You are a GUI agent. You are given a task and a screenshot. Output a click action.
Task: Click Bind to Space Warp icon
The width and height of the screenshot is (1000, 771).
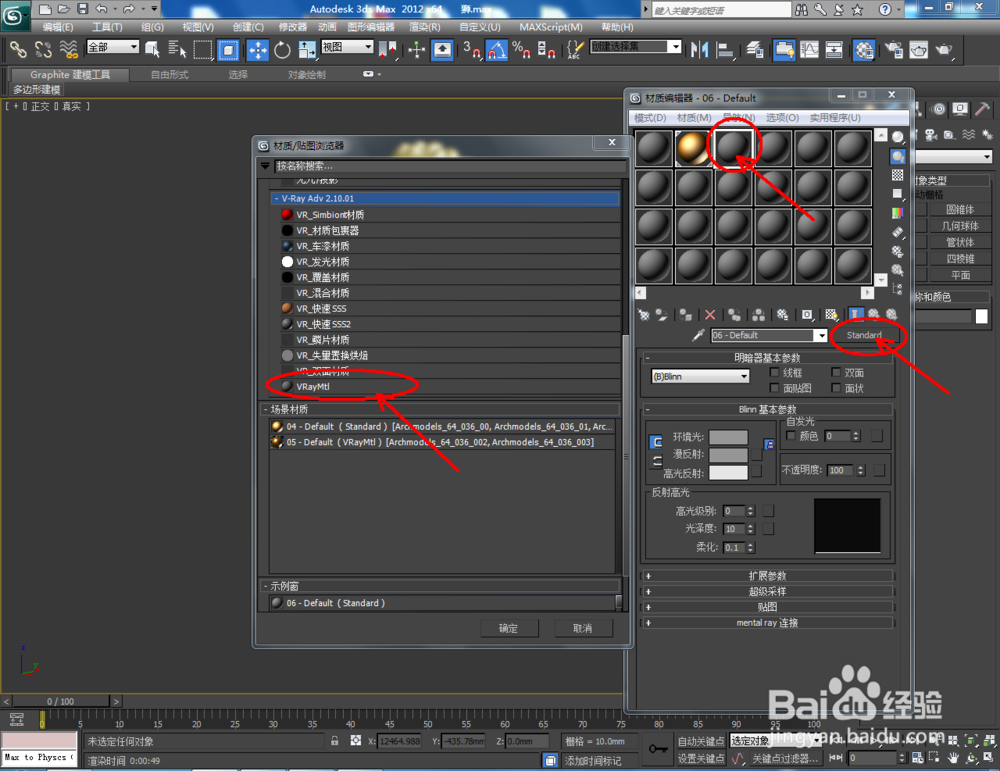(x=69, y=49)
